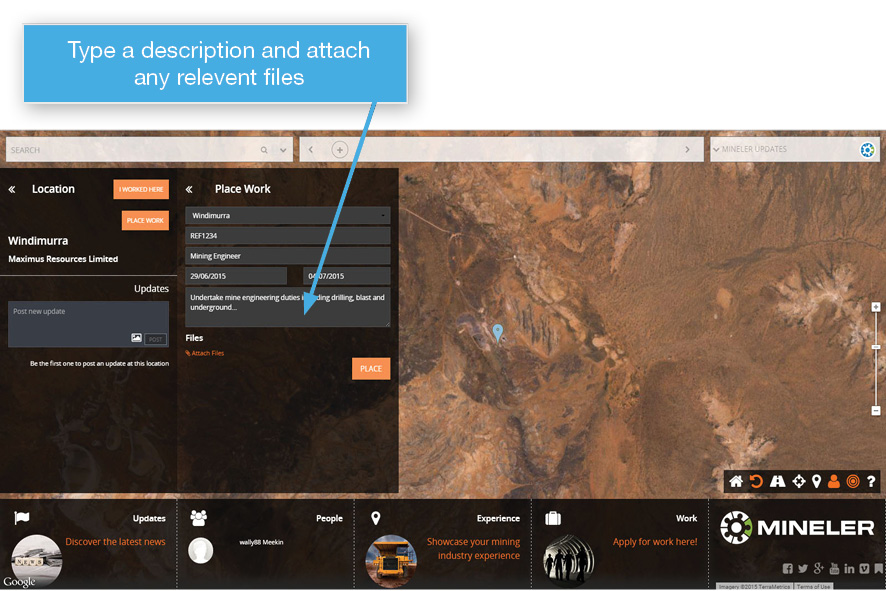Viewport: 886px width, 591px height.
Task: Toggle the road view icon
Action: pyautogui.click(x=777, y=482)
